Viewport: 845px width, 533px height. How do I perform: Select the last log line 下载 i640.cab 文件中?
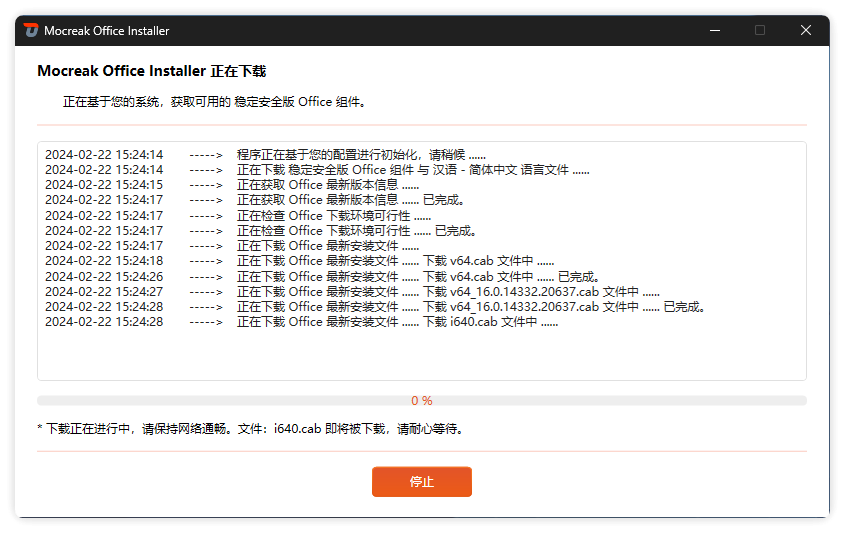(397, 322)
